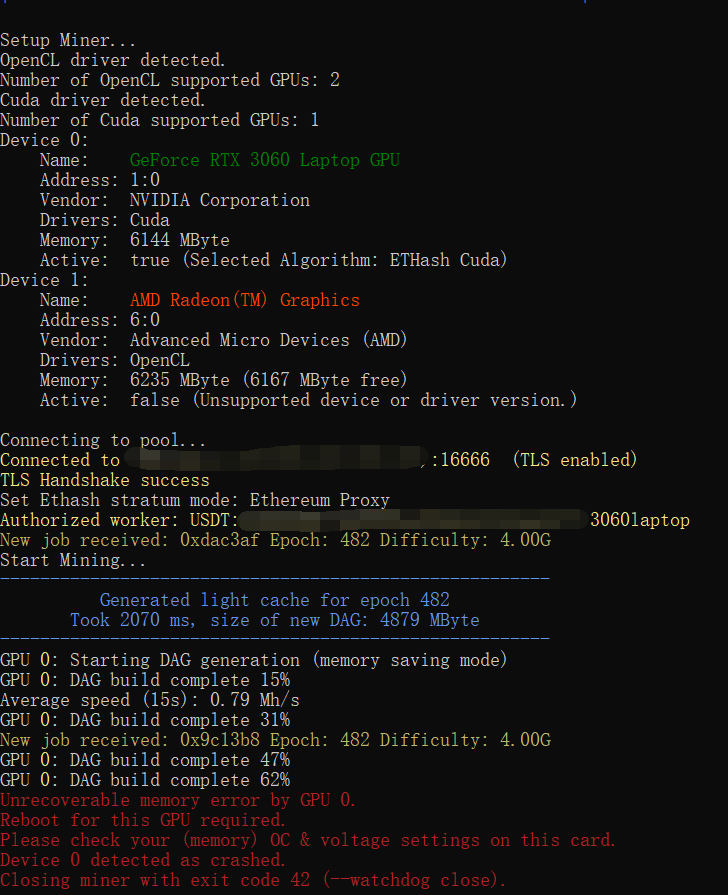Click 'Reboot for this GPU required.' line
Image resolution: width=728 pixels, height=895 pixels.
(x=143, y=820)
